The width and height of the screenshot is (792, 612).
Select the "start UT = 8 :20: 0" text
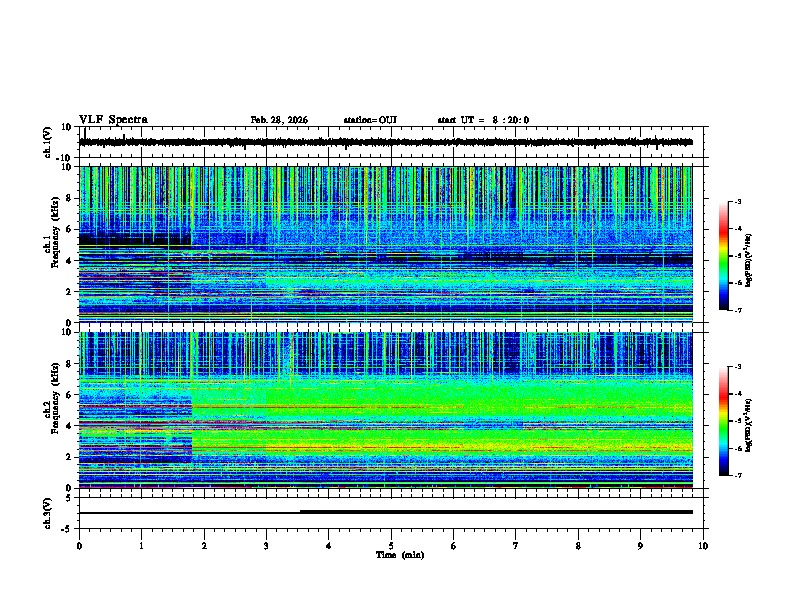click(x=483, y=120)
